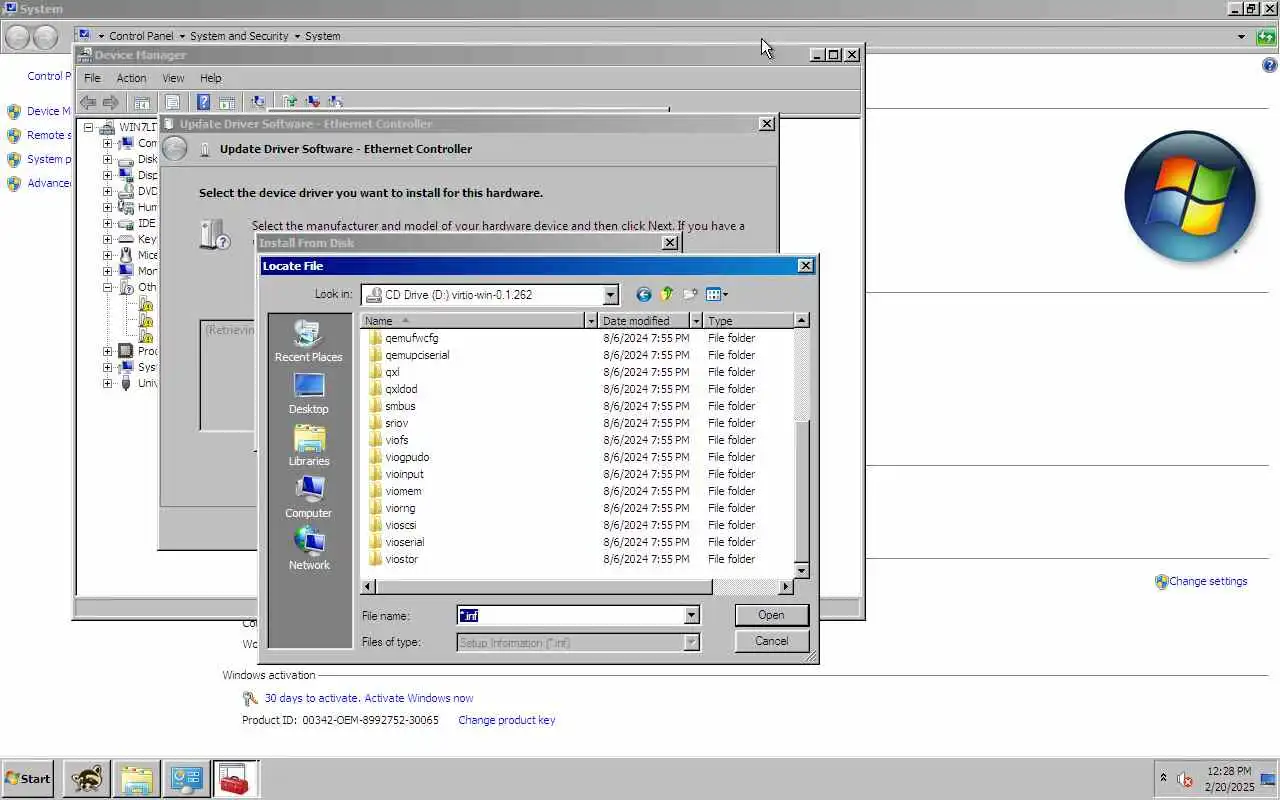1280x800 pixels.
Task: Click the Change product key link
Action: point(506,720)
